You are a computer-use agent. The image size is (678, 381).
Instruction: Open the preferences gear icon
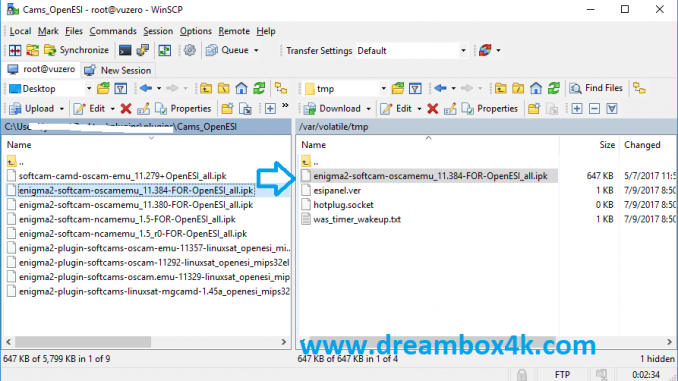tap(189, 50)
